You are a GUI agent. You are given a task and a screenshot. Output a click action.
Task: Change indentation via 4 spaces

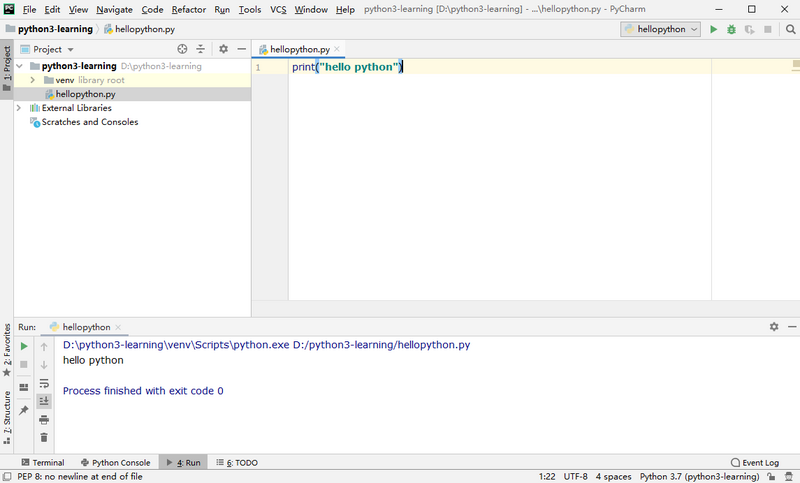click(613, 476)
